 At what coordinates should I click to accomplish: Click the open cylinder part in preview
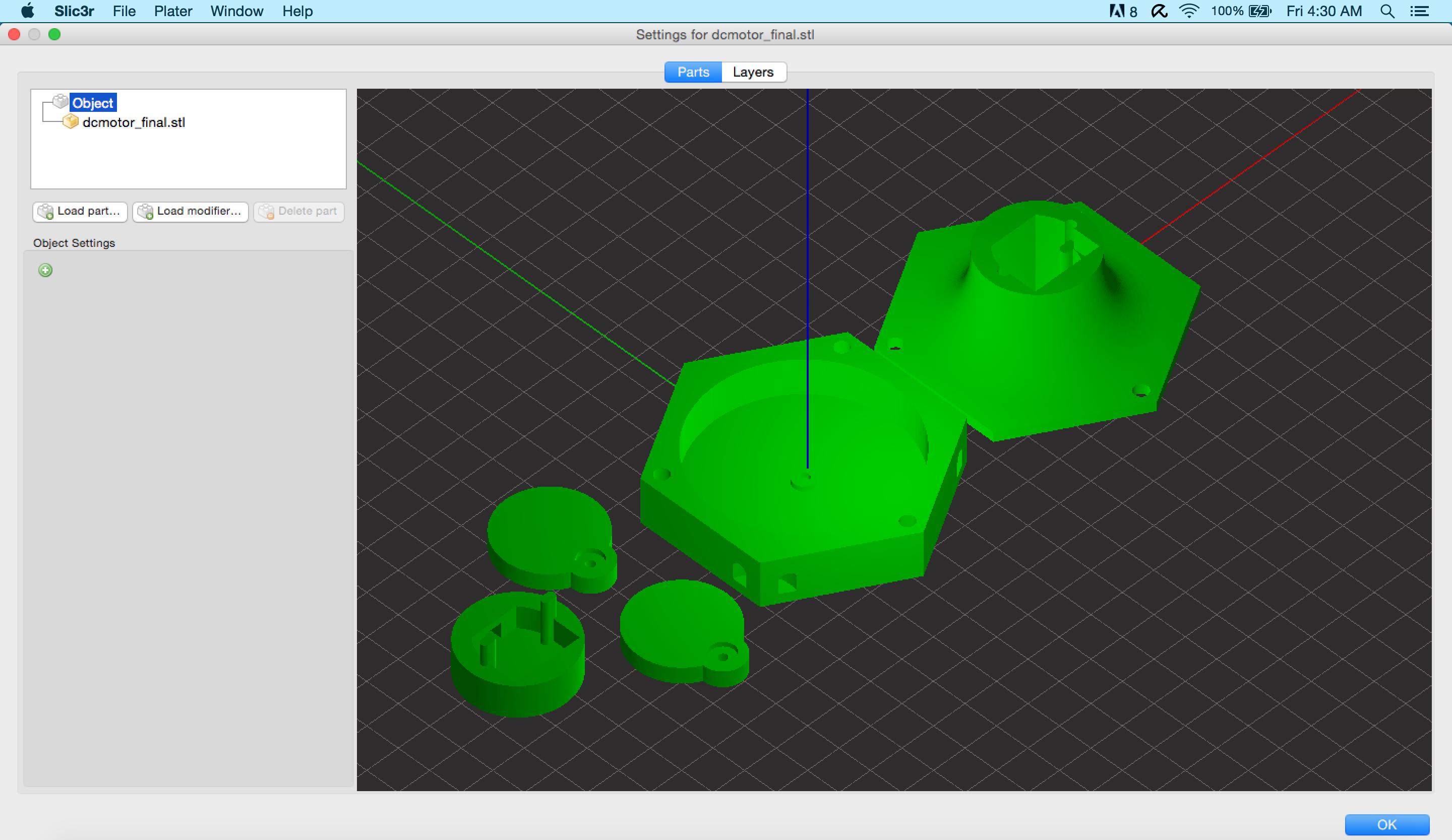517,654
